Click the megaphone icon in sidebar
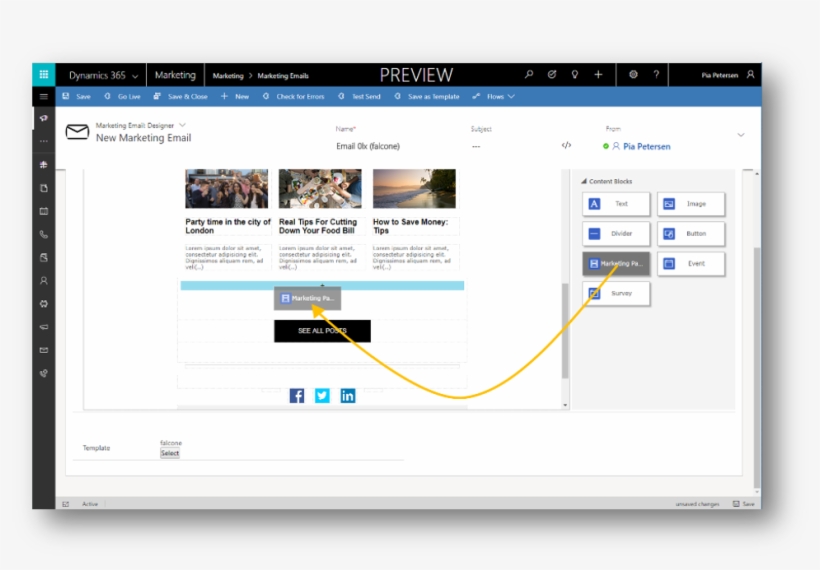Viewport: 820px width, 570px height. 44,327
